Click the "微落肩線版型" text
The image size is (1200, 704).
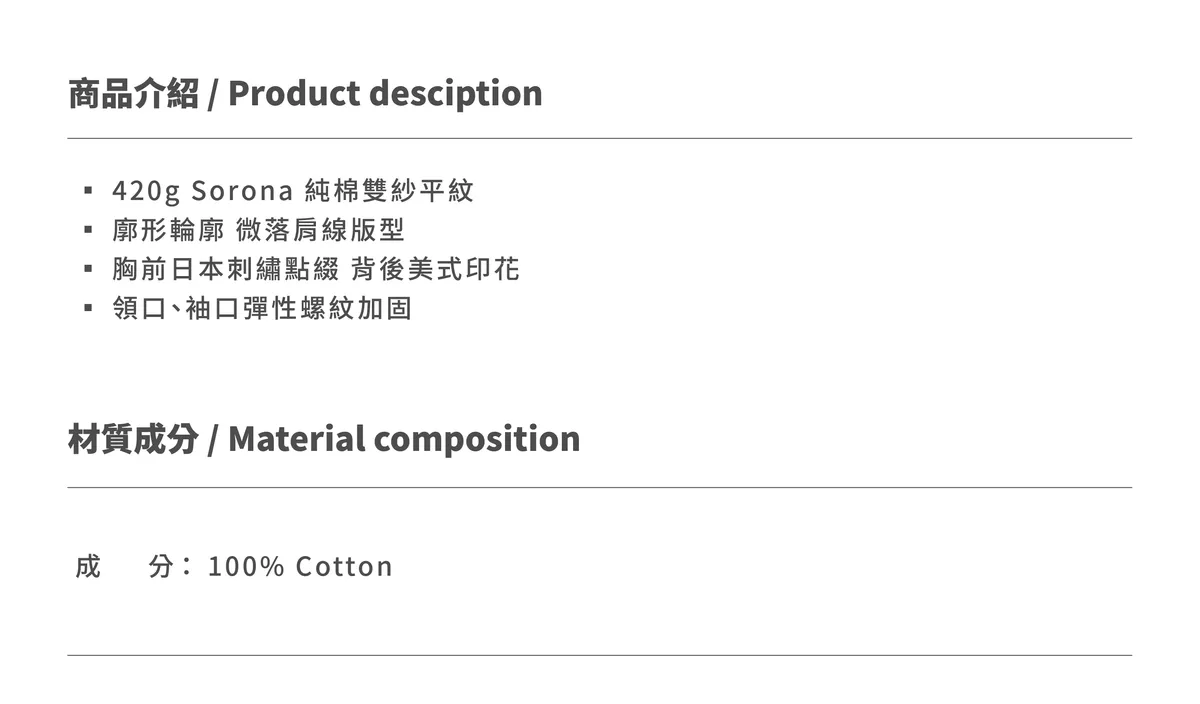(320, 230)
